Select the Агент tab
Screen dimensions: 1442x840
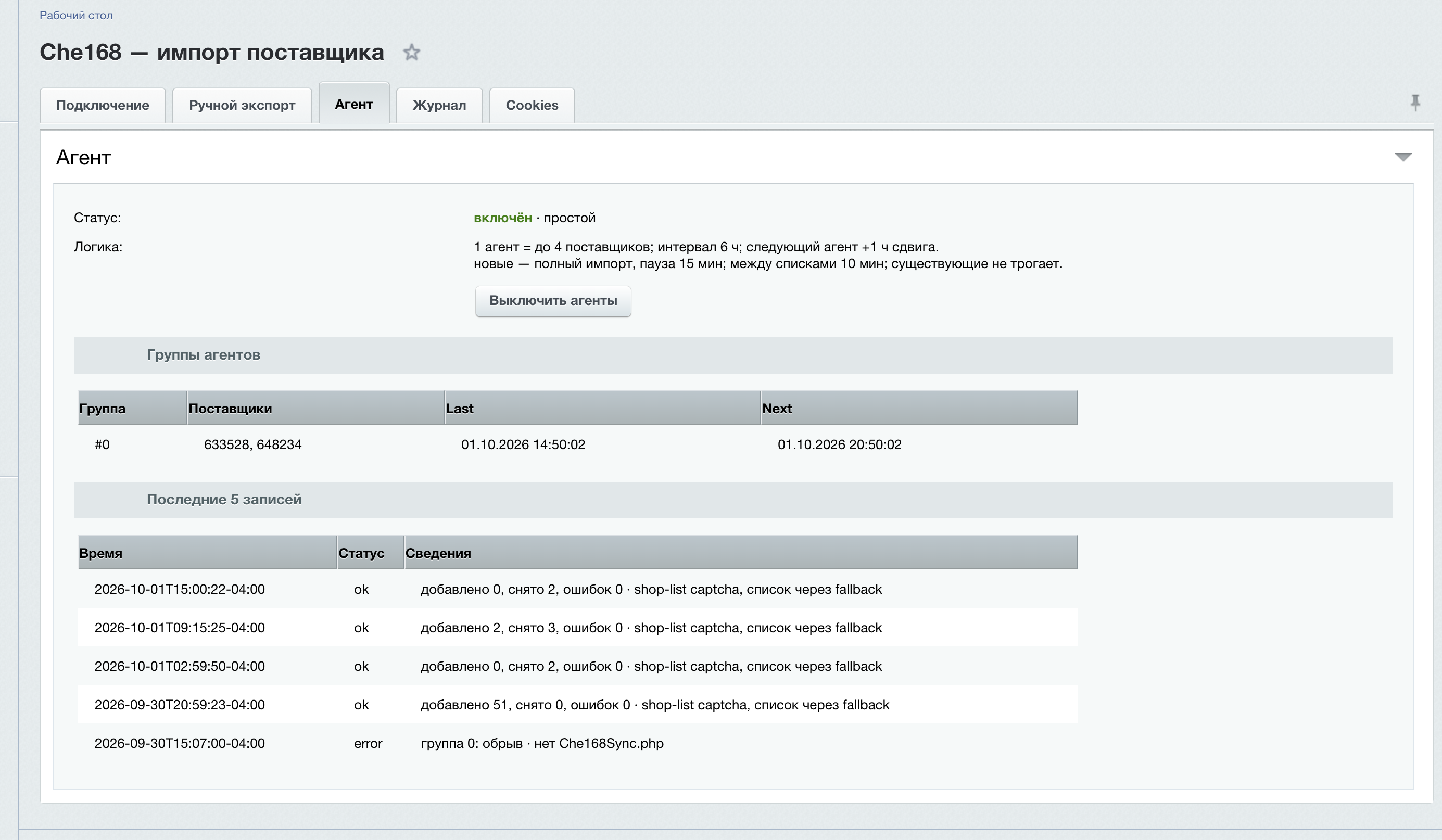point(353,104)
